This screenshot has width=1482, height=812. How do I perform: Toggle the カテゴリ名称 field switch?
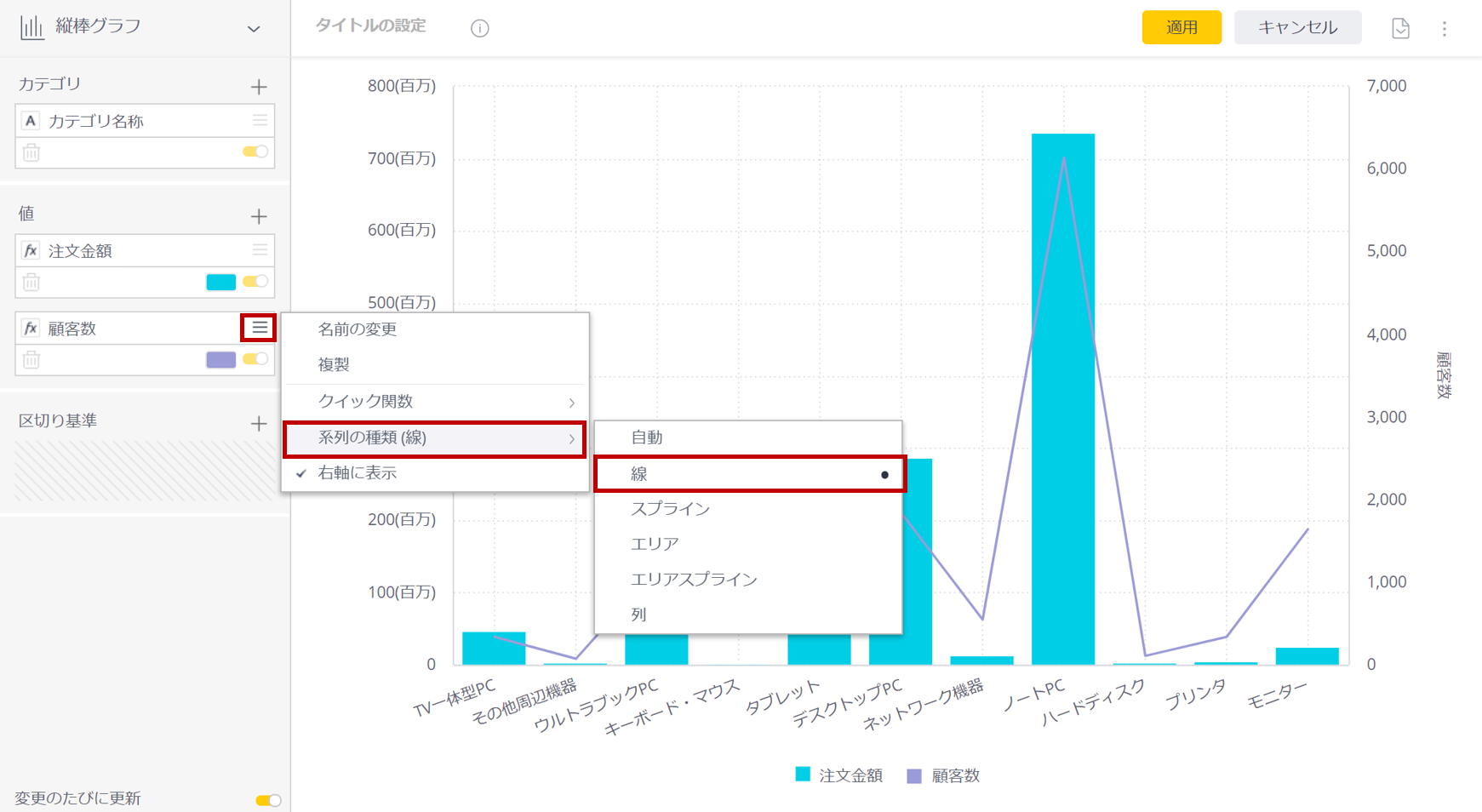(x=255, y=152)
